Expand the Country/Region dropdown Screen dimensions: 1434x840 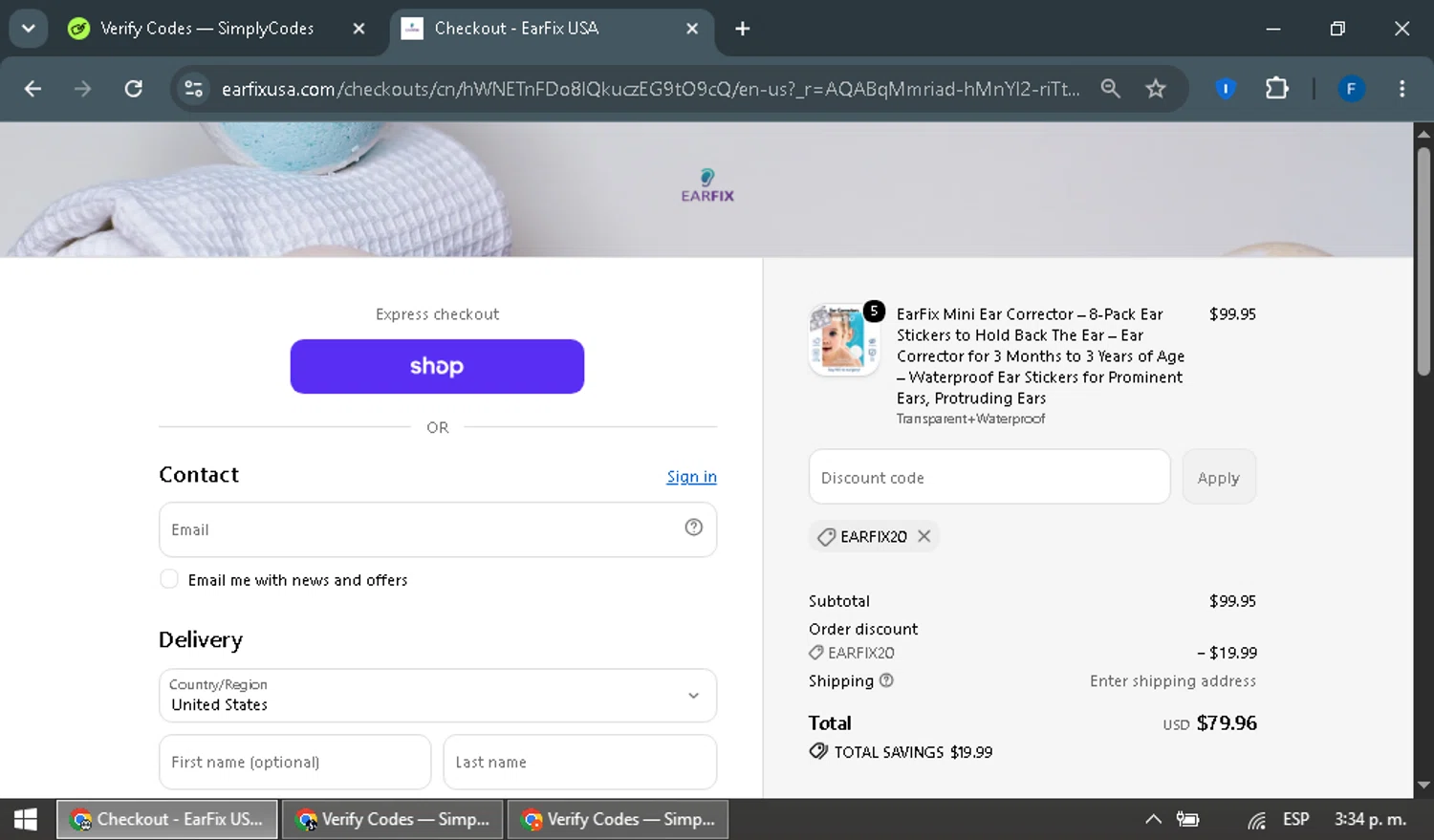click(438, 696)
